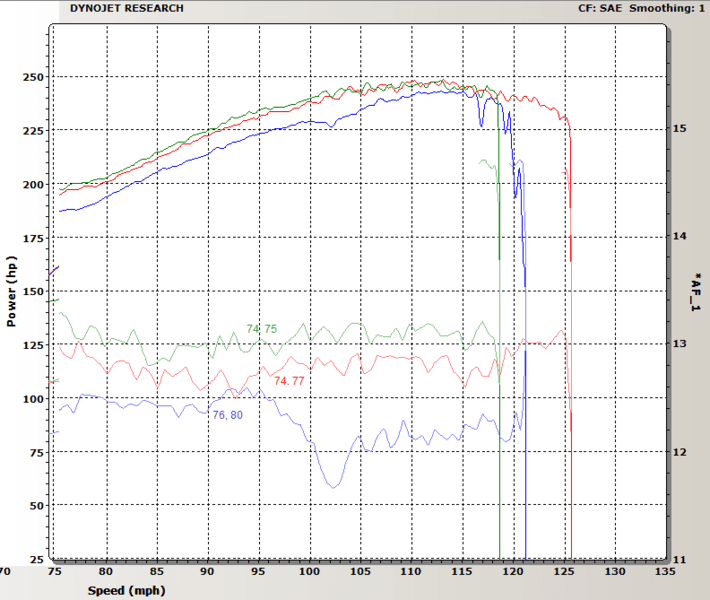The width and height of the screenshot is (710, 600).
Task: Click the red power curve drop near 125 mph
Action: click(x=570, y=200)
